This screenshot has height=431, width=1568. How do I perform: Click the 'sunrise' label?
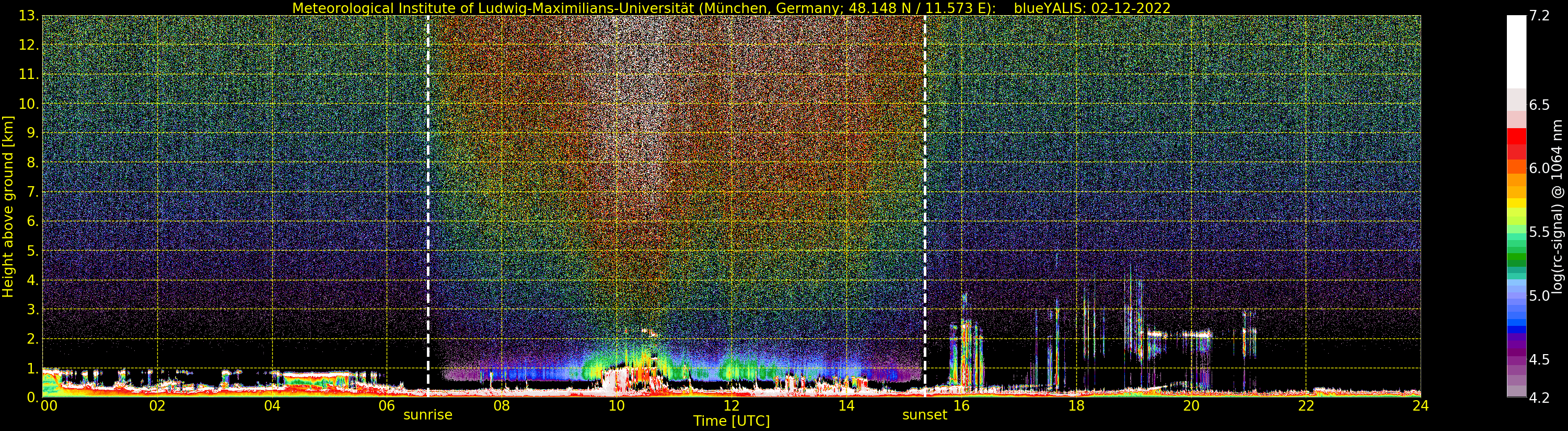pyautogui.click(x=428, y=415)
